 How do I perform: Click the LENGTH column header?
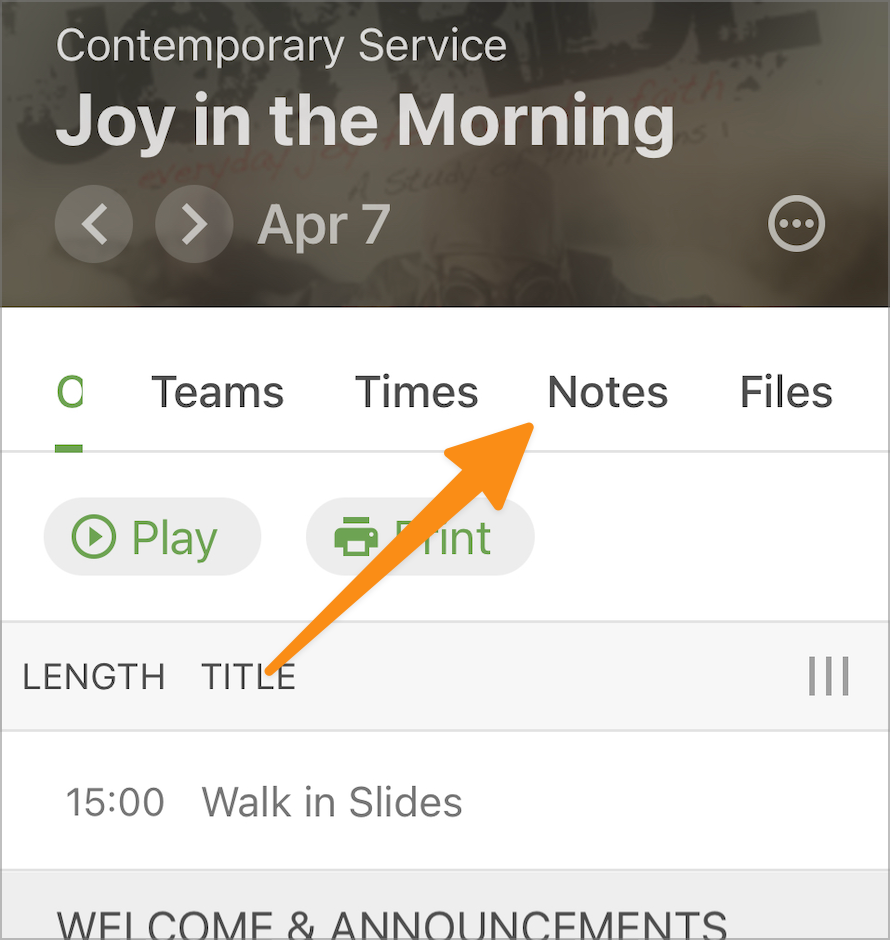coord(93,677)
